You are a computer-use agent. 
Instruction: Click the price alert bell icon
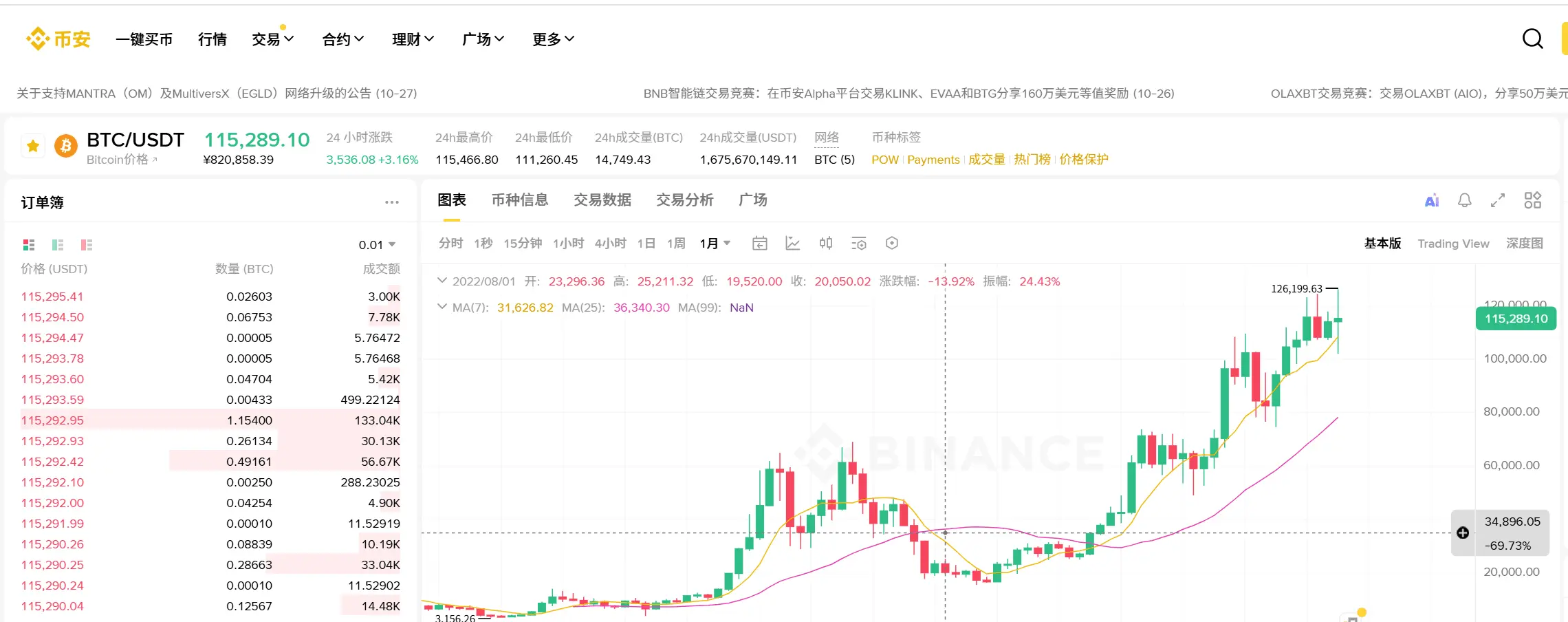click(1465, 200)
